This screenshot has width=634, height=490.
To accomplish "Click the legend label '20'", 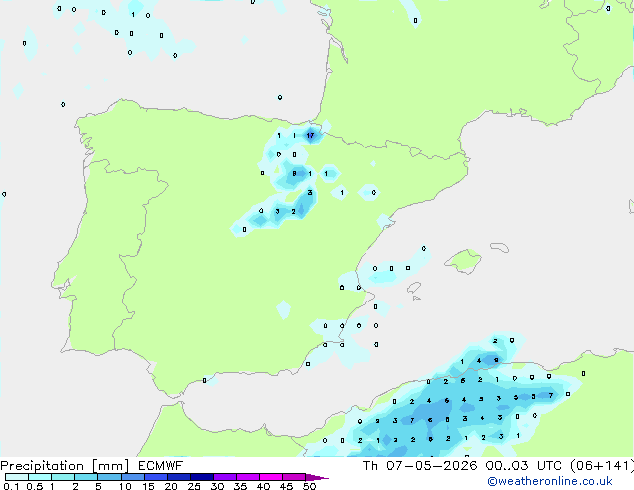I will click(171, 486).
